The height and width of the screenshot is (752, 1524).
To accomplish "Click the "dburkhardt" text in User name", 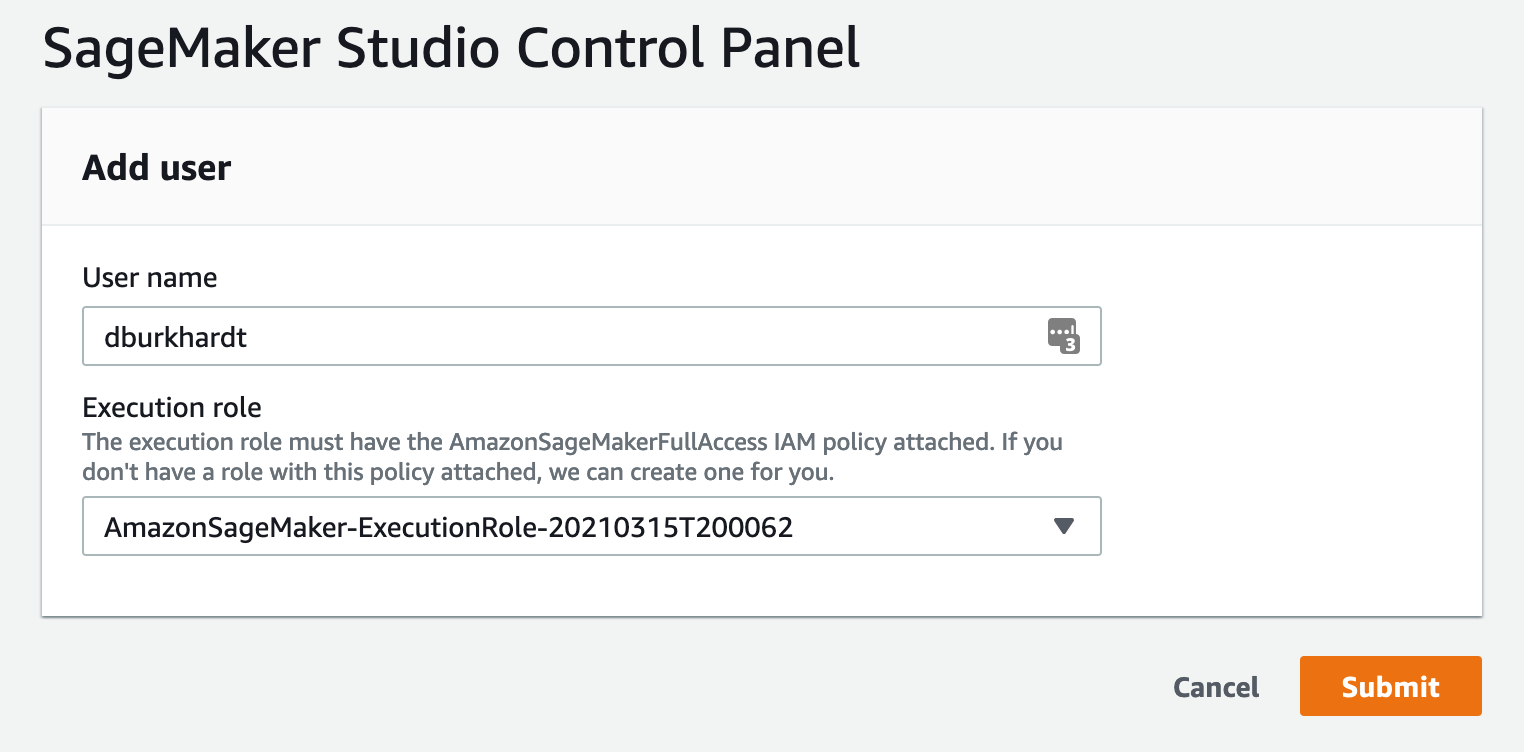I will tap(176, 338).
